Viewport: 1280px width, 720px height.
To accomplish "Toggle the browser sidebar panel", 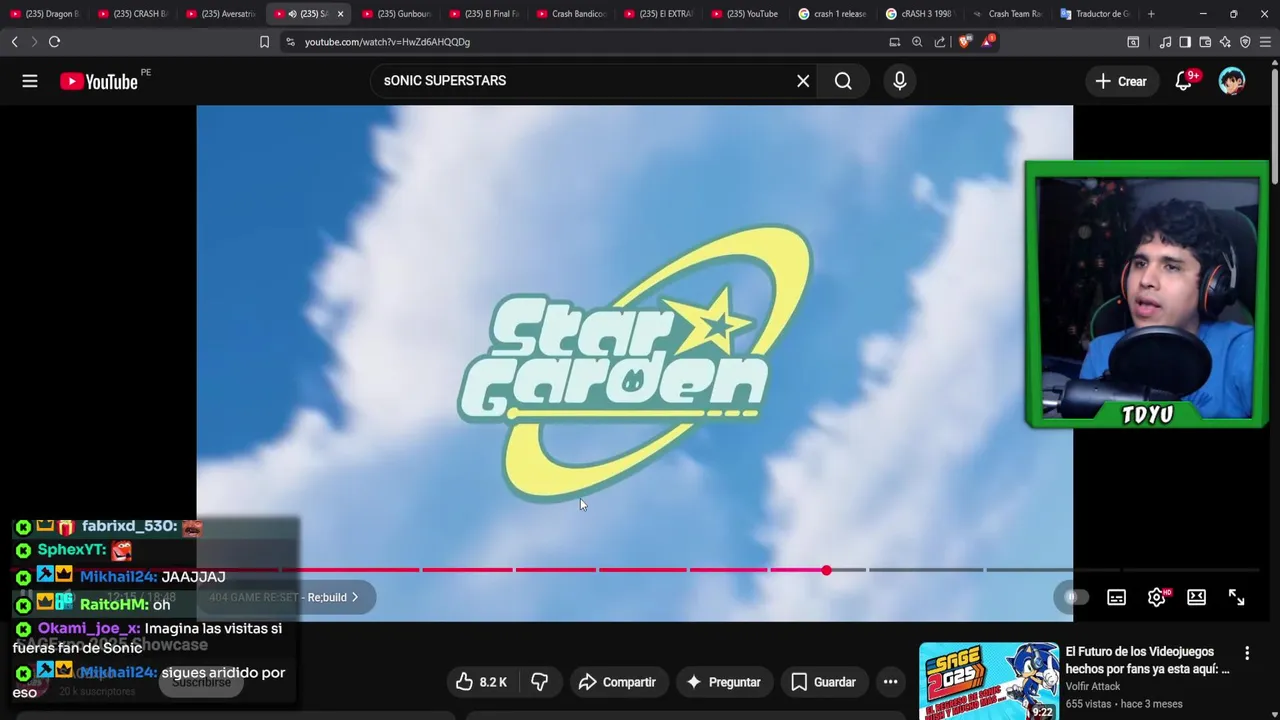I will click(x=1185, y=42).
